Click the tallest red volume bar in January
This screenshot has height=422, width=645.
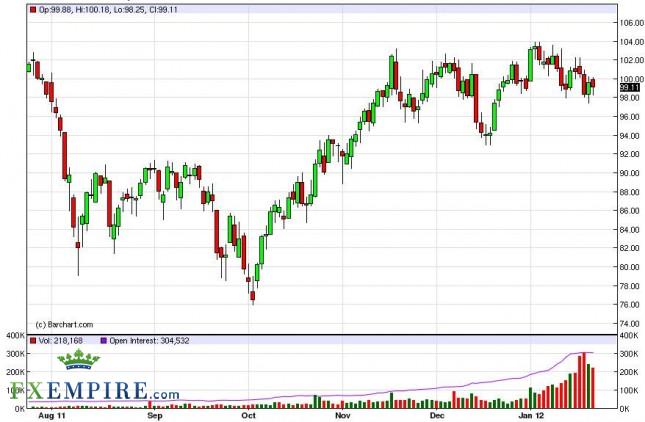[x=584, y=380]
